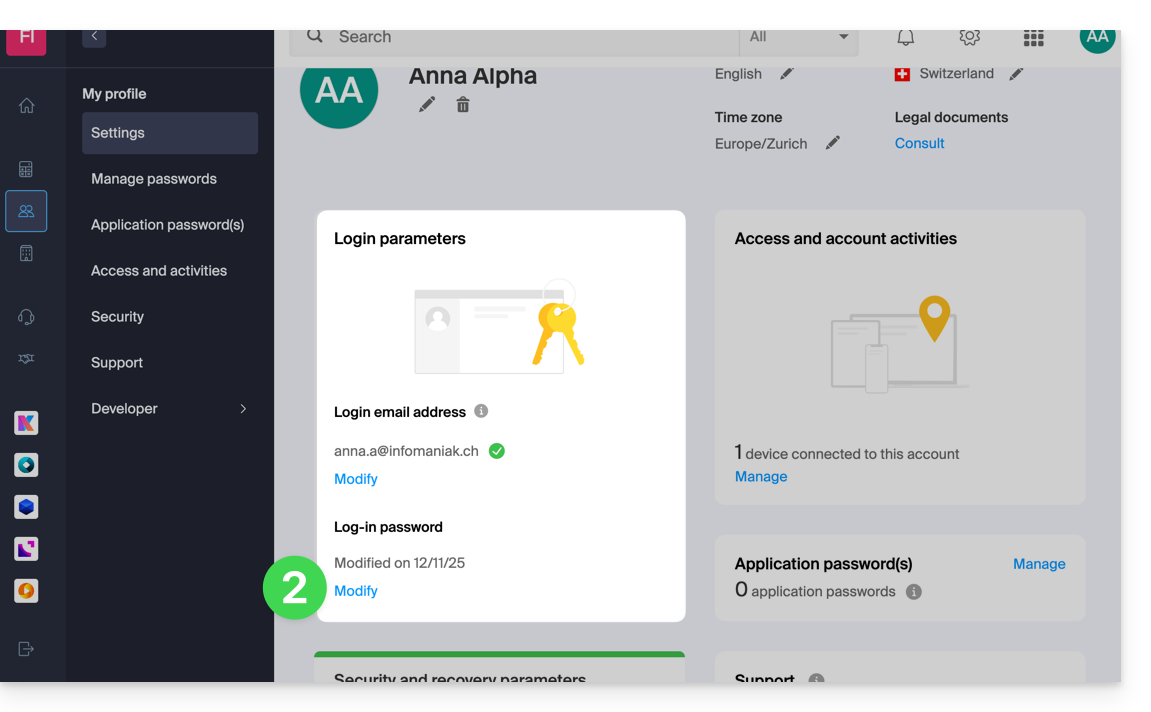This screenshot has height=712, width=1151.
Task: Click the support headset icon in rail
Action: coord(27,317)
